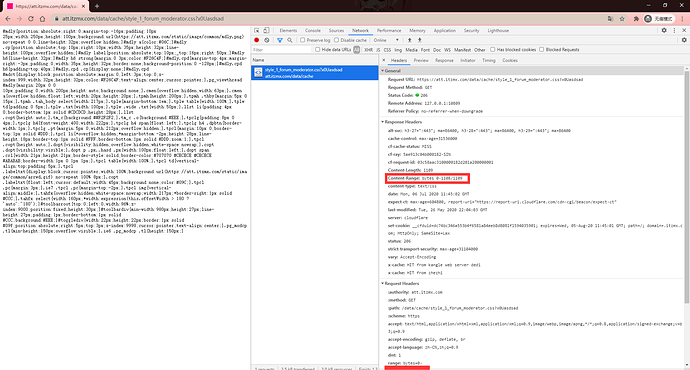The height and width of the screenshot is (370, 690).
Task: Enable the Preserve log checkbox
Action: point(303,40)
